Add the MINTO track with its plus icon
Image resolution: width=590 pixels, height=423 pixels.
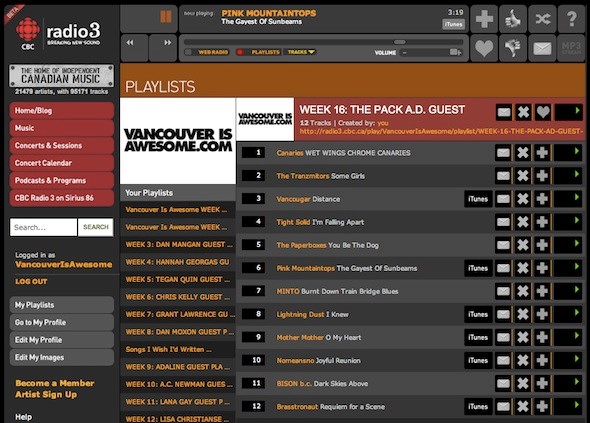[542, 291]
